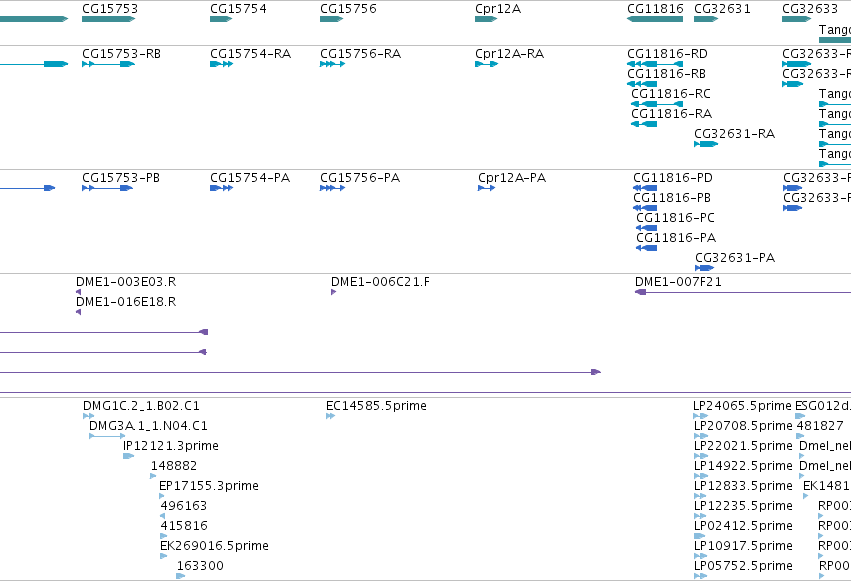This screenshot has height=581, width=851.
Task: Select protein label CG15753-PB
Action: [x=121, y=178]
